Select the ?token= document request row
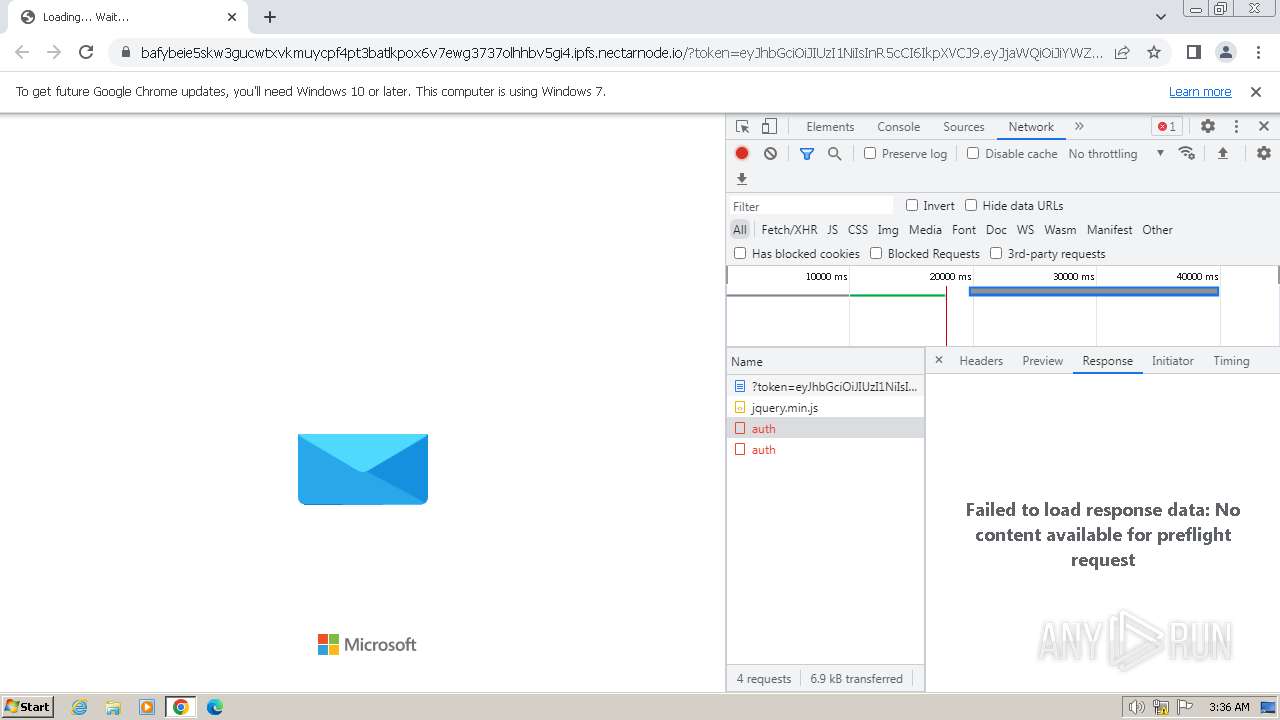Image resolution: width=1280 pixels, height=720 pixels. pos(825,386)
